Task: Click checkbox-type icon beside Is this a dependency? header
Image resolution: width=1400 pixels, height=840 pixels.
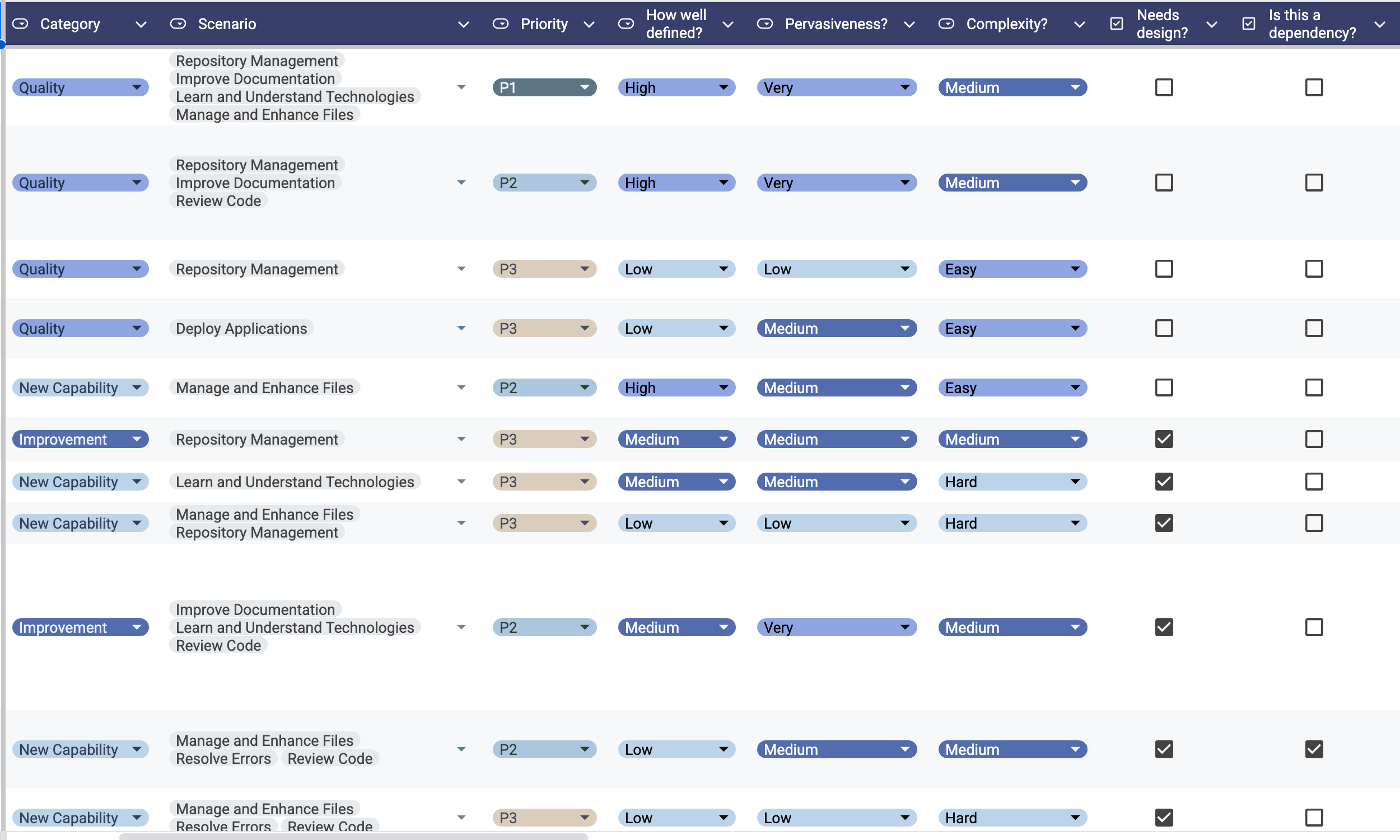Action: pos(1248,24)
